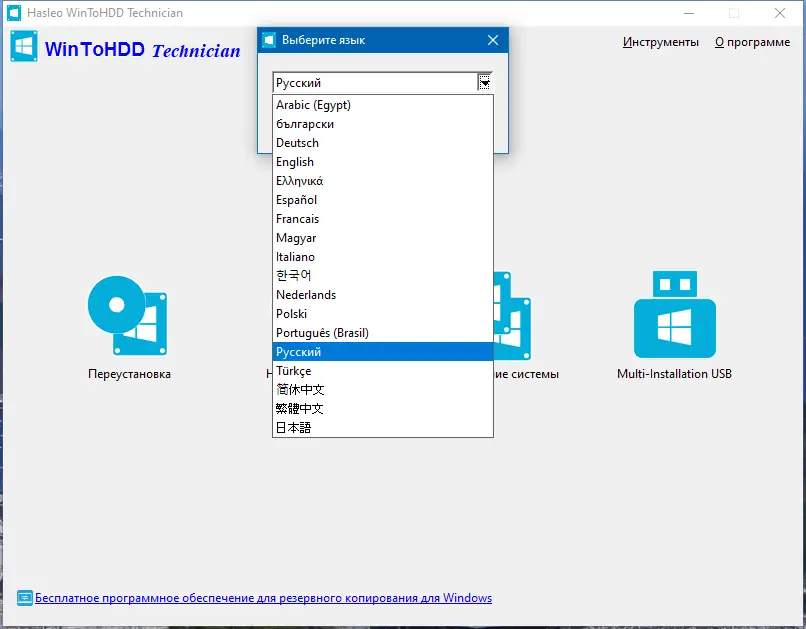The height and width of the screenshot is (629, 806).
Task: Select English from the language list
Action: [295, 161]
